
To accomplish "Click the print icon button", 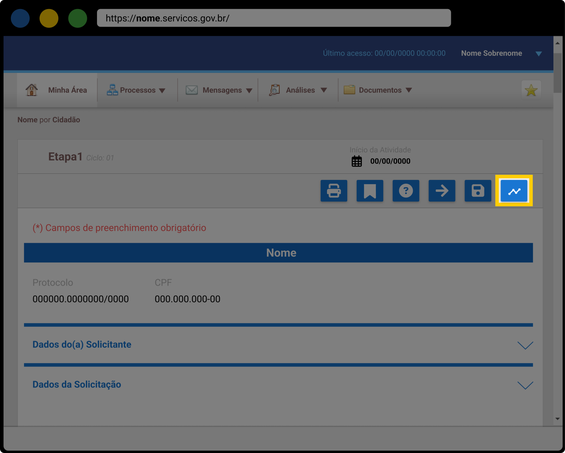I will [334, 191].
